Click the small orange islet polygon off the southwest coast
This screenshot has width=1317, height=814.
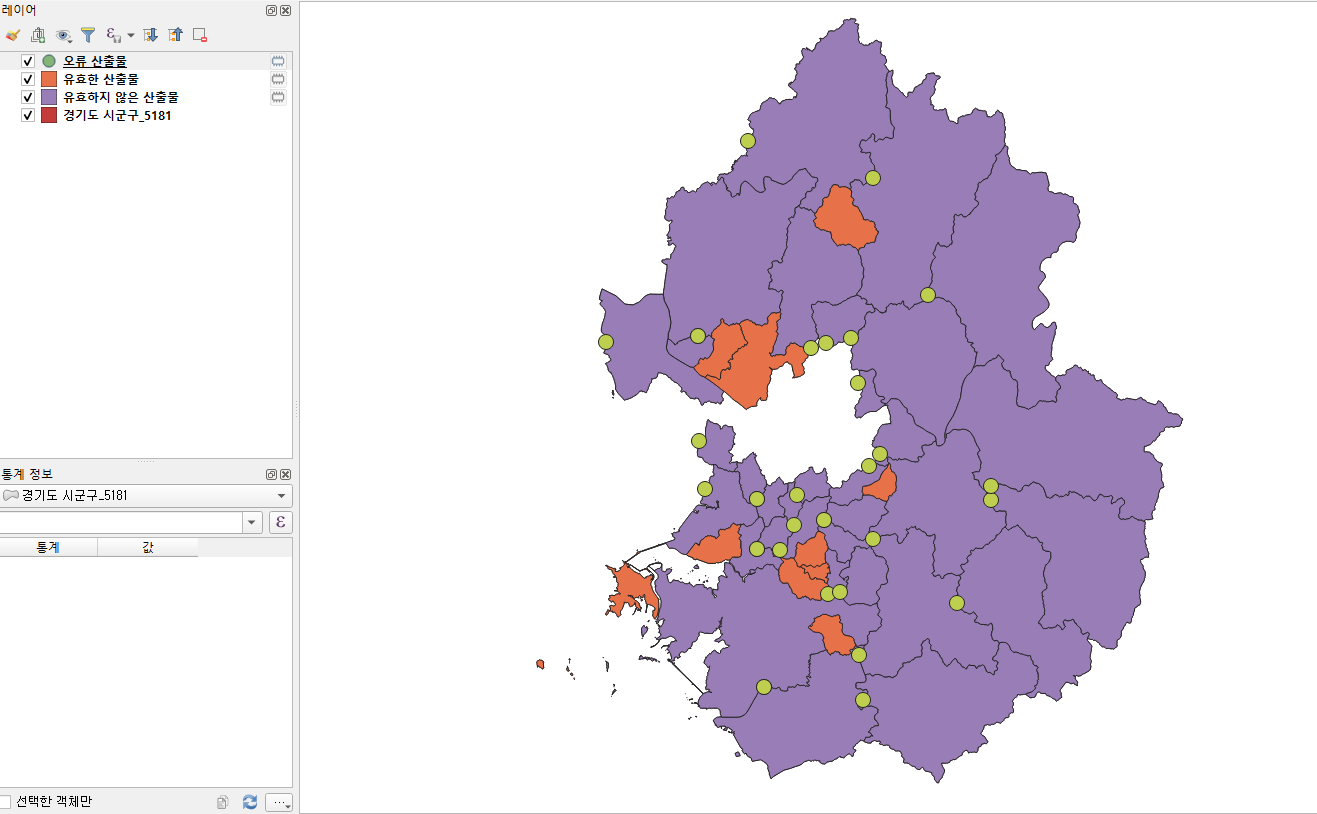[x=540, y=663]
